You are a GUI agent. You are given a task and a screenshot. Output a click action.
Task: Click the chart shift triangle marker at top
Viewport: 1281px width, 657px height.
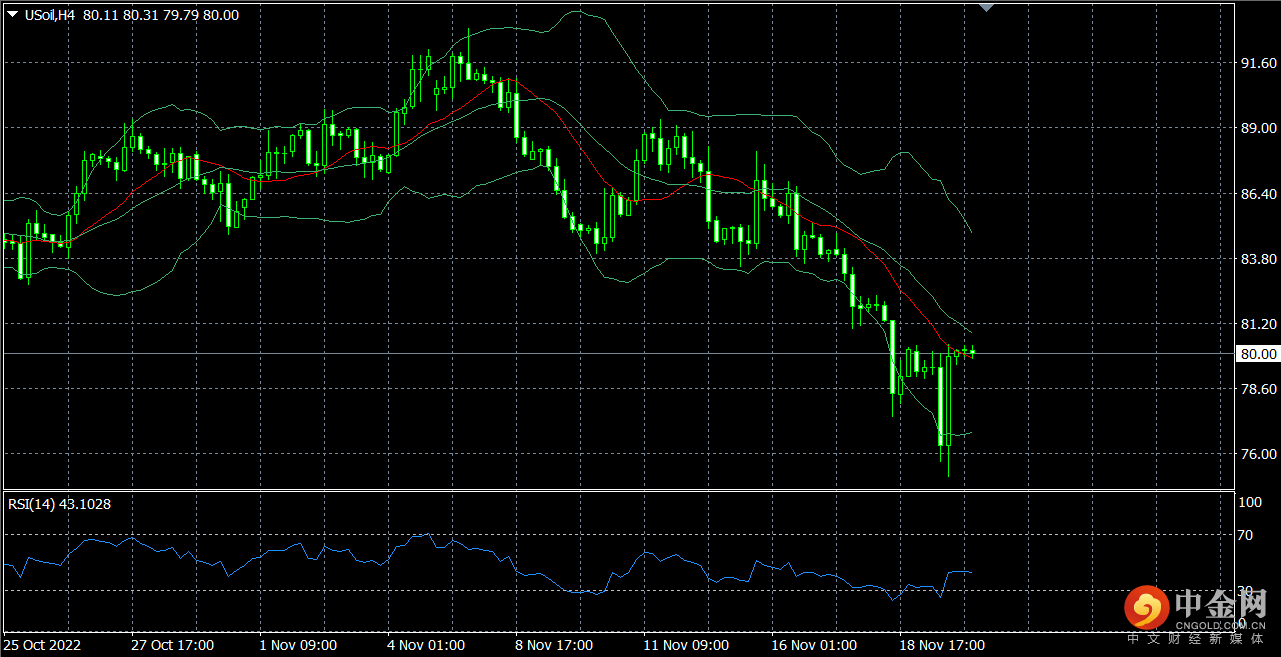pyautogui.click(x=987, y=7)
